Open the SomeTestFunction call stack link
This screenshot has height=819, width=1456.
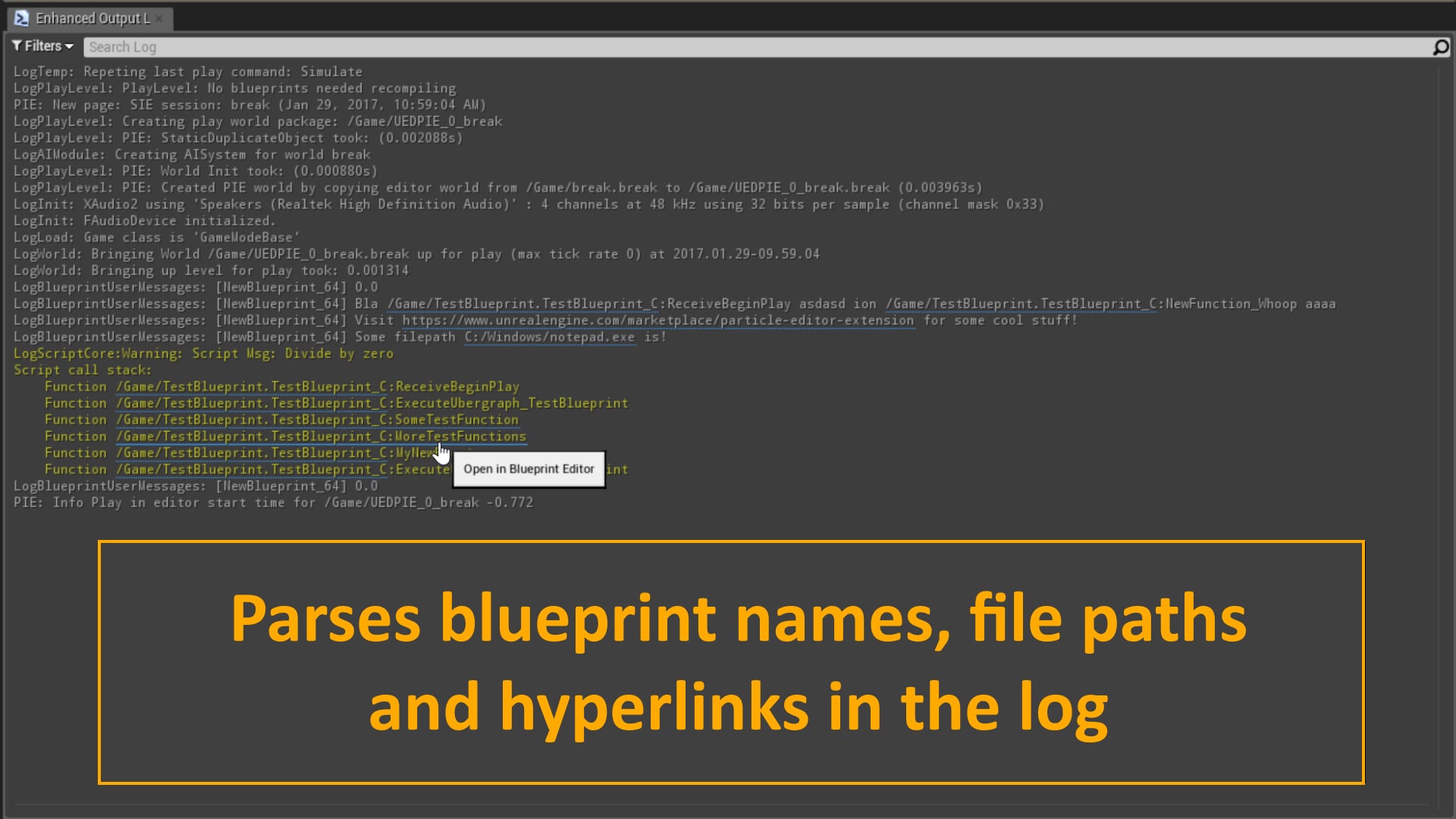pos(318,420)
